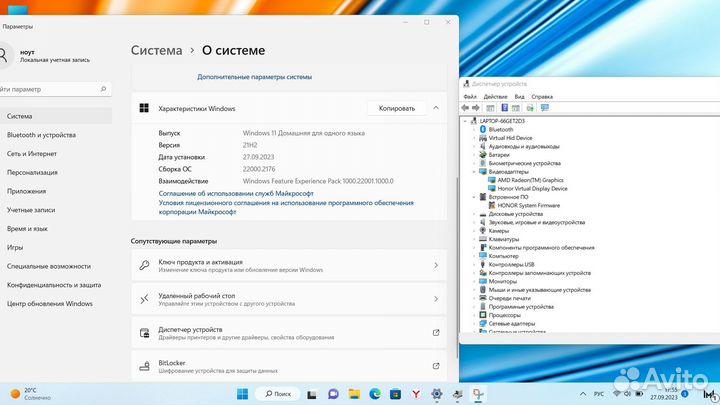Open the Действие menu in Device Manager
The image size is (720, 405).
pos(495,97)
